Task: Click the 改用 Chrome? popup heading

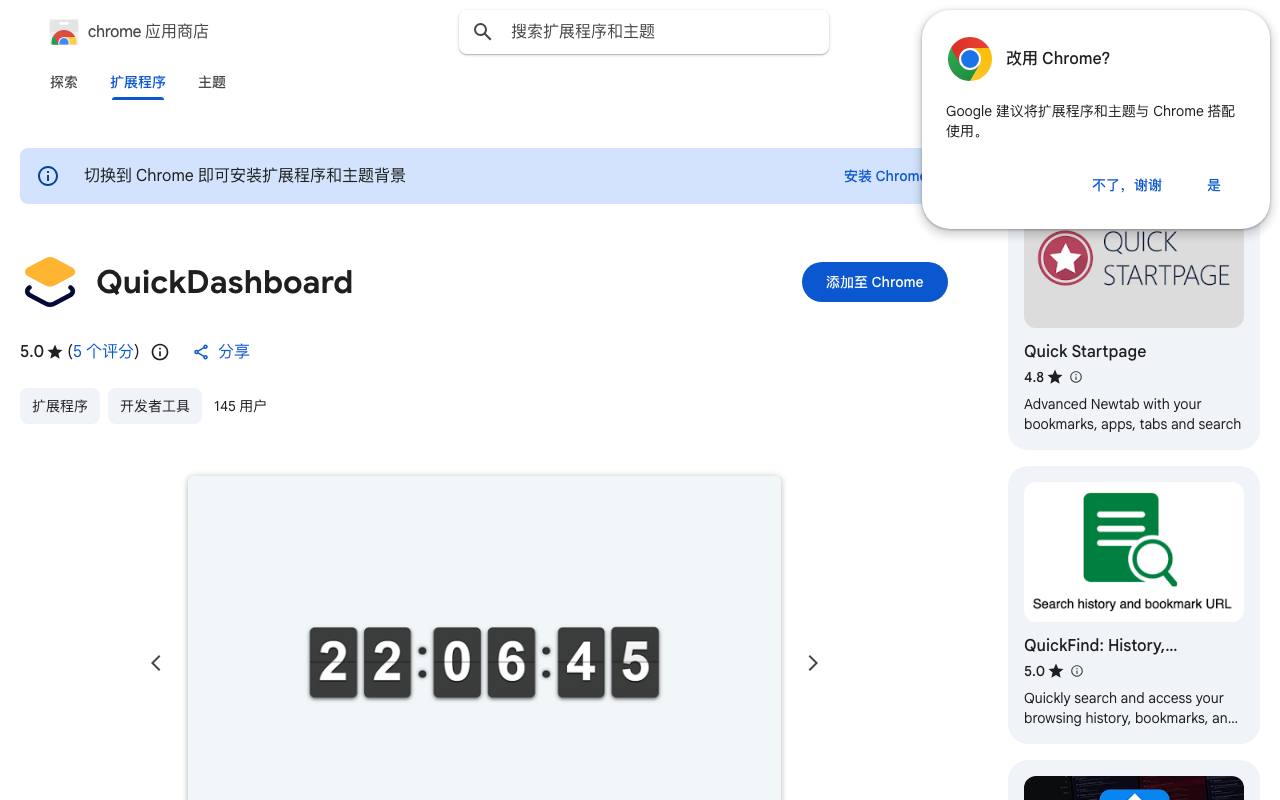Action: tap(1058, 58)
